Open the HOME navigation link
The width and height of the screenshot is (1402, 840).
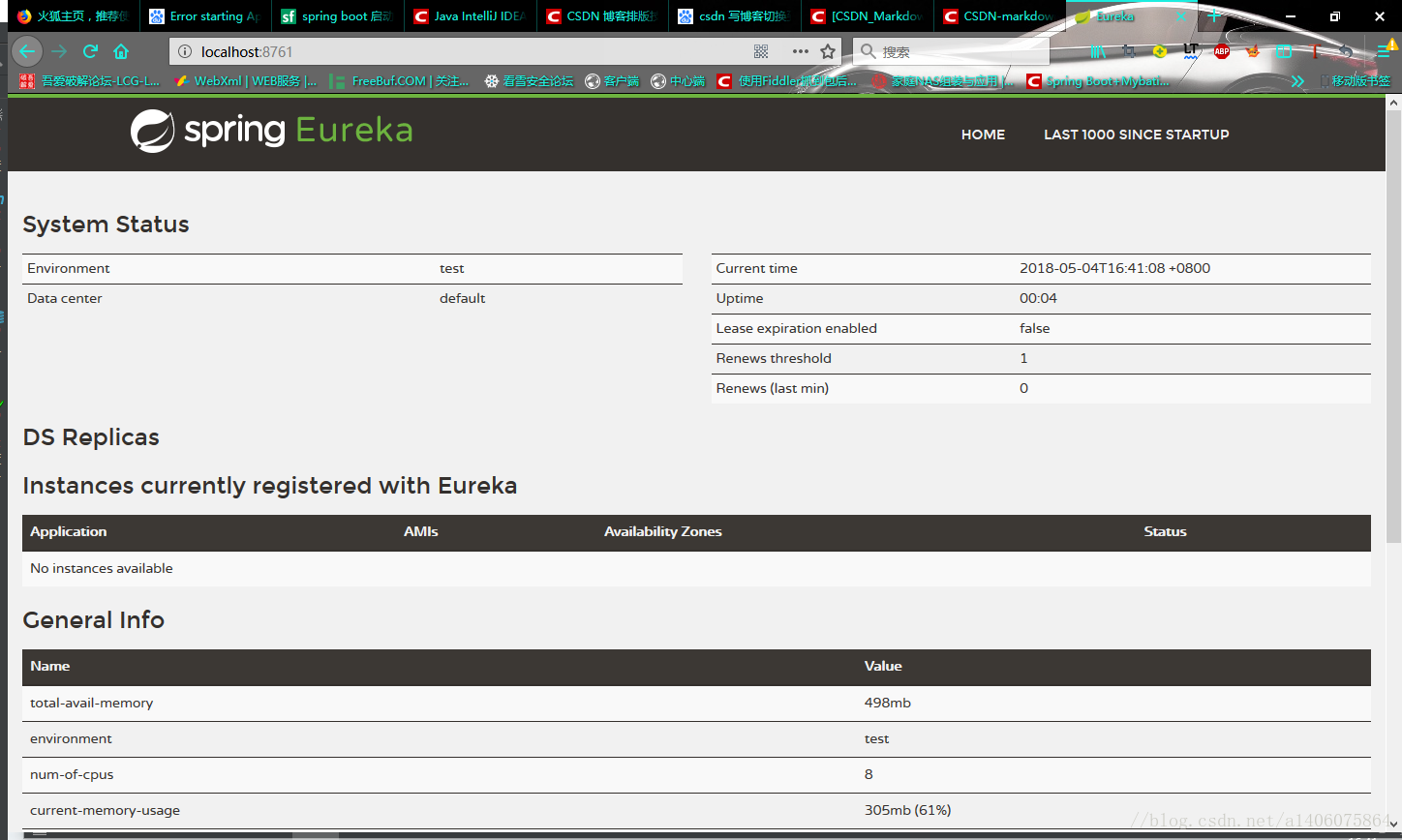(983, 135)
